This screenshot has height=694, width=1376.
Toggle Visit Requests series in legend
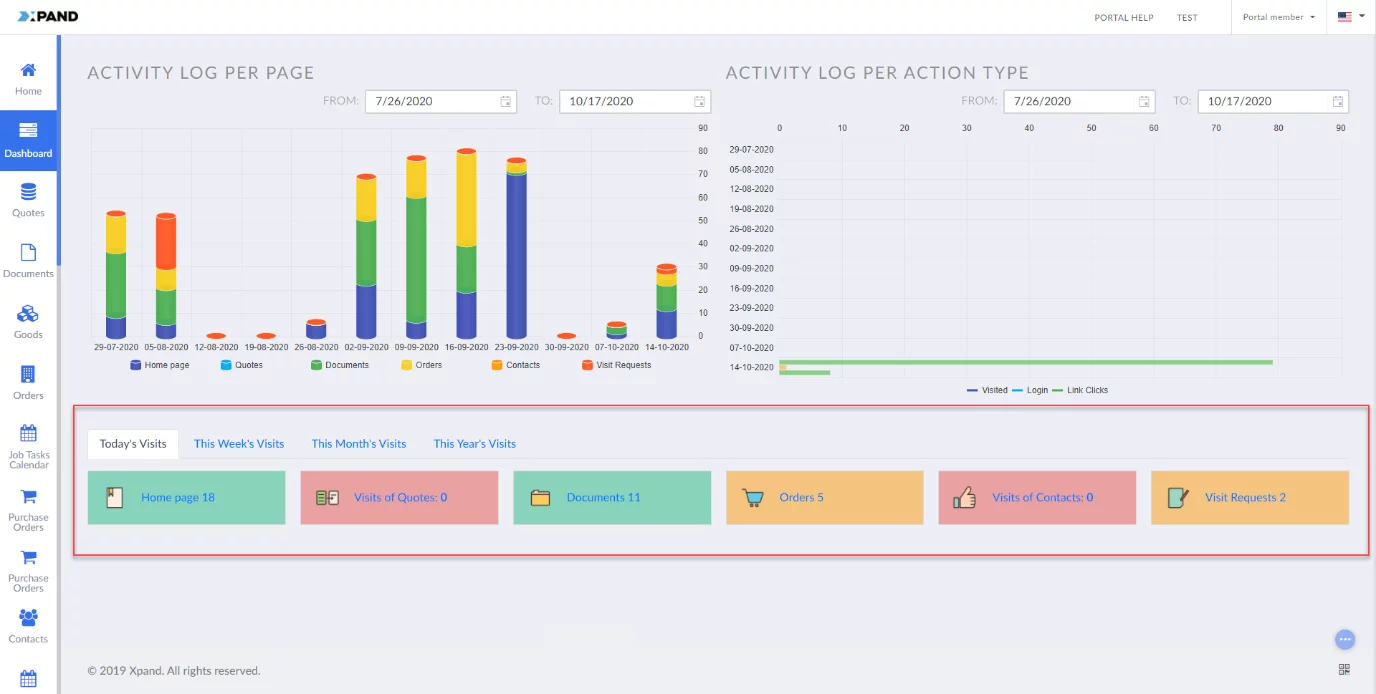(616, 365)
